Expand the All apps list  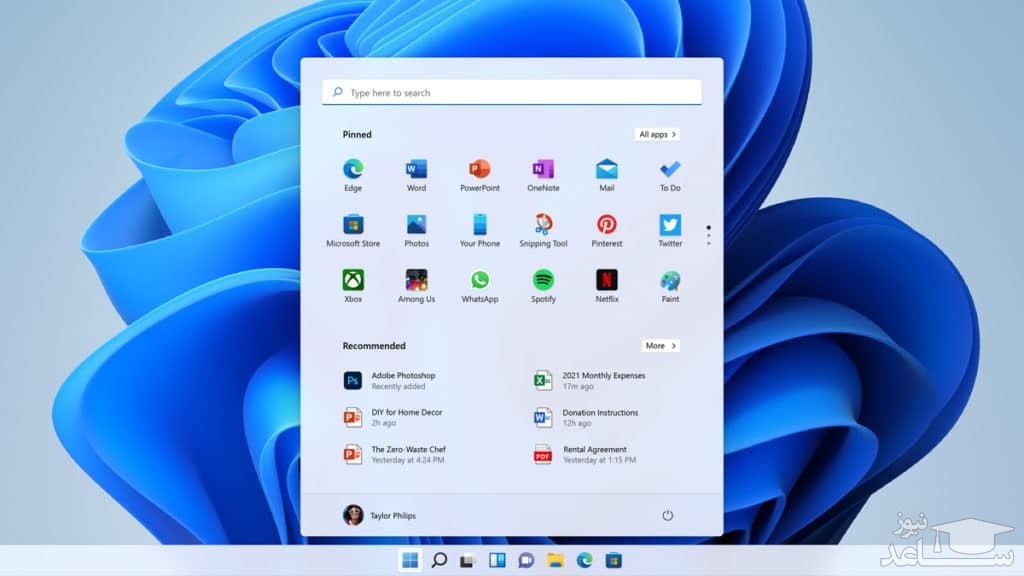(x=657, y=134)
